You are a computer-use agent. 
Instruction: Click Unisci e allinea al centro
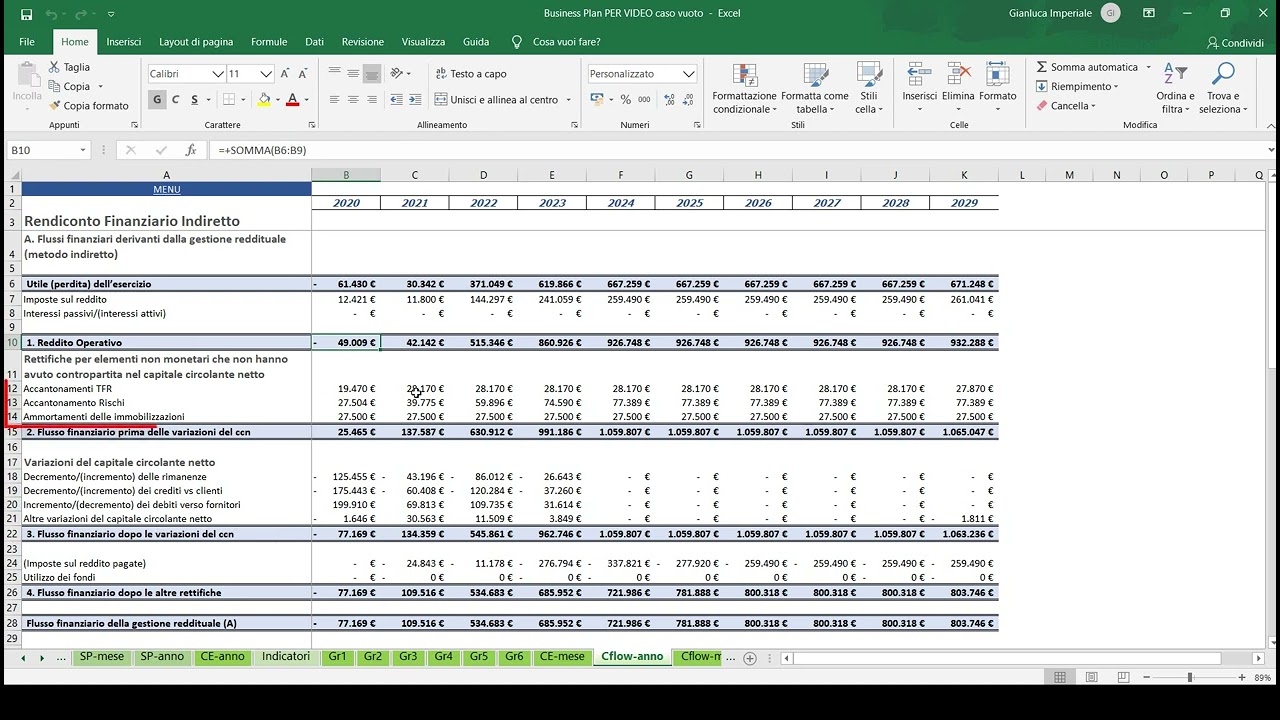(x=497, y=100)
